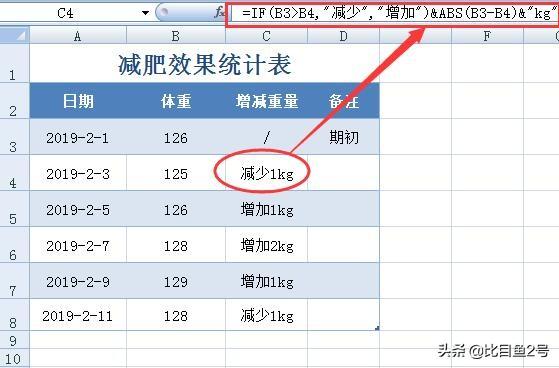Select column B header
Viewport: 559px width, 368px height.
point(176,36)
